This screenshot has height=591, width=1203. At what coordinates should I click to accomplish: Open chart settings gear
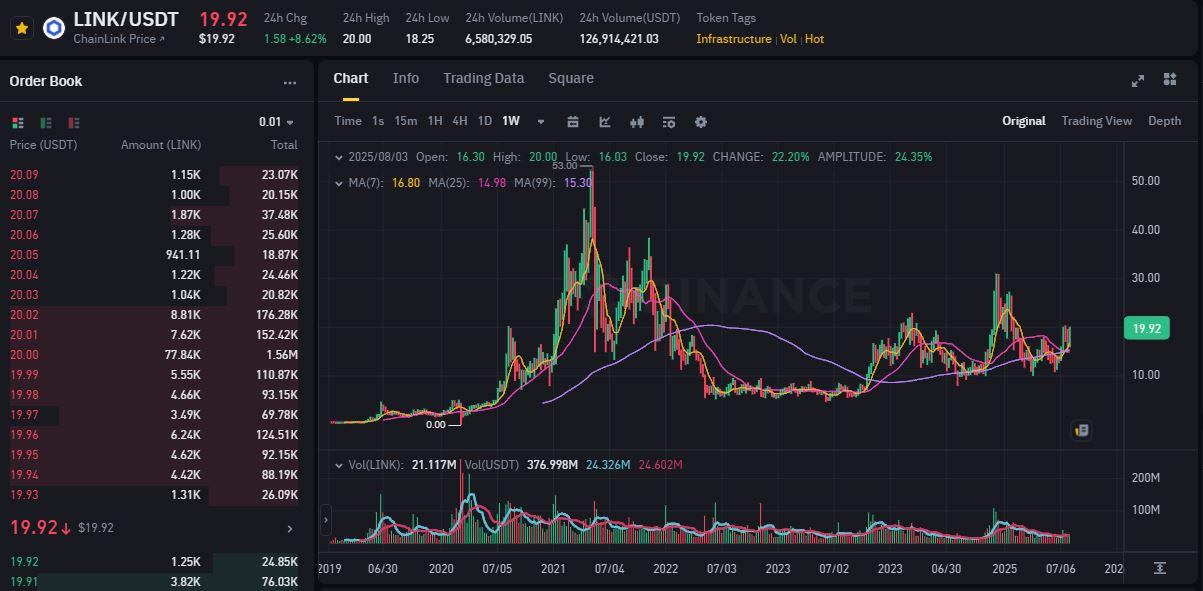(701, 122)
